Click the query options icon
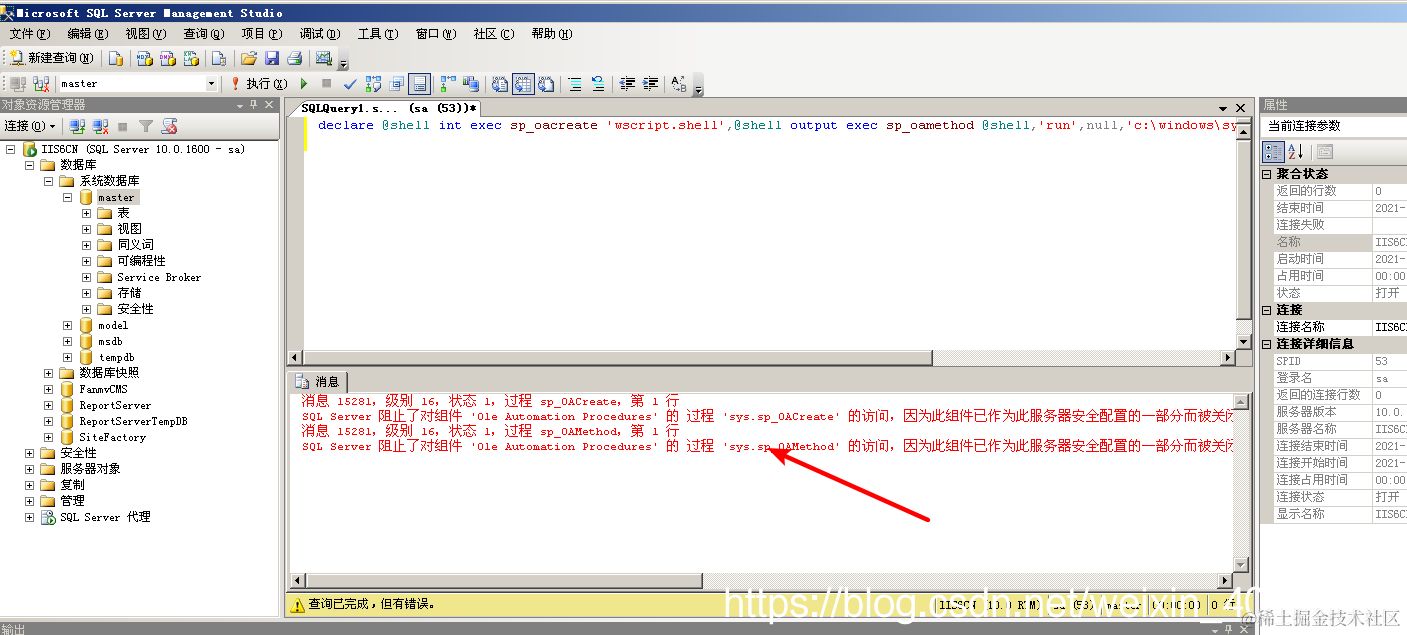 point(396,84)
